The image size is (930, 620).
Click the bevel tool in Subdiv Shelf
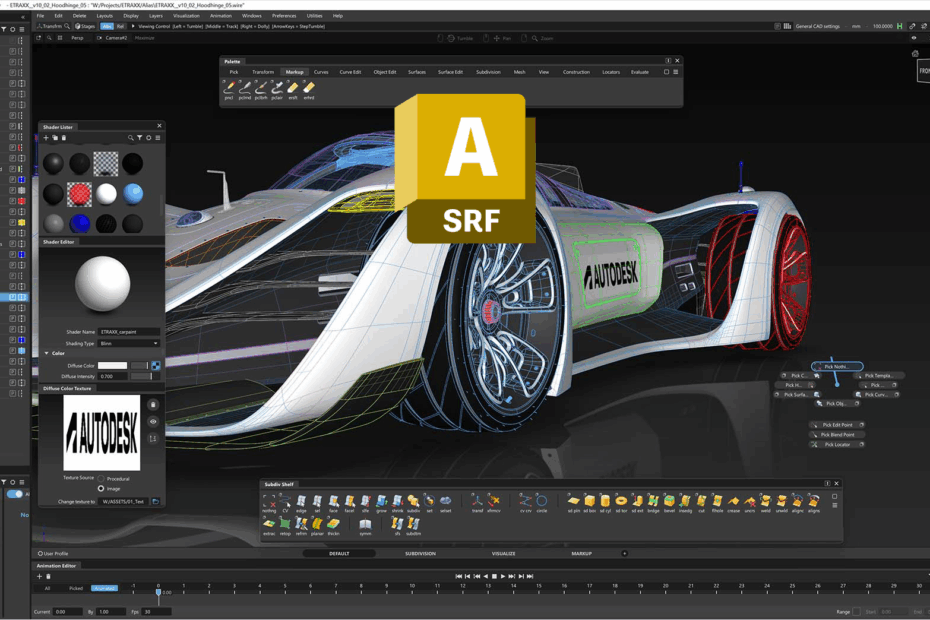[669, 500]
